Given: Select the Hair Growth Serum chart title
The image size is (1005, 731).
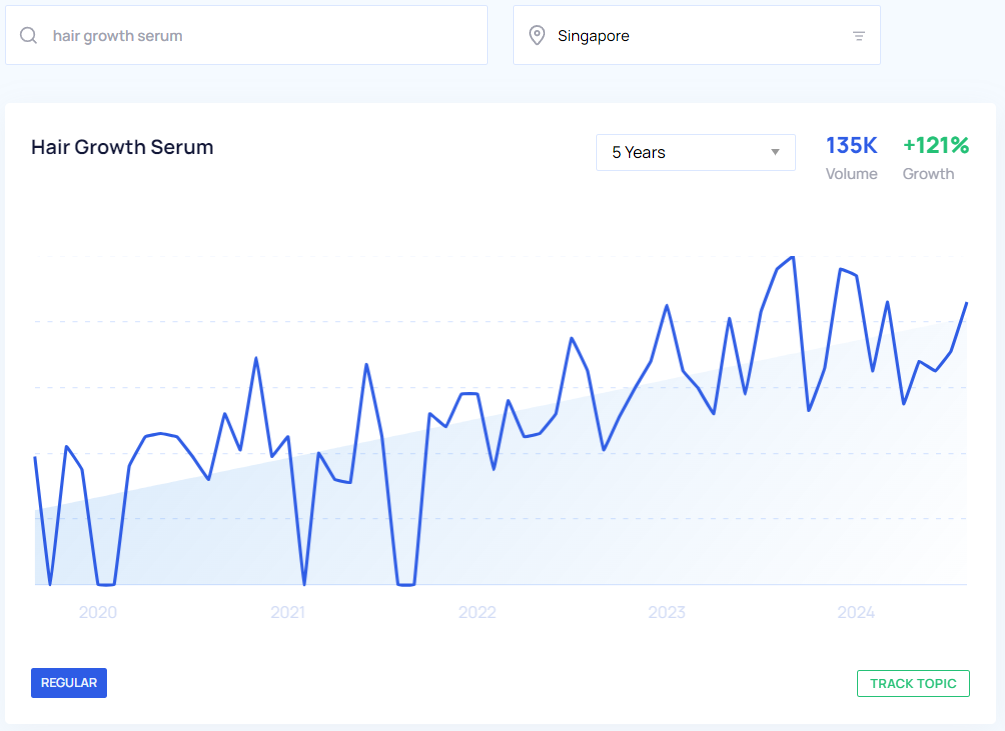Looking at the screenshot, I should coord(122,147).
